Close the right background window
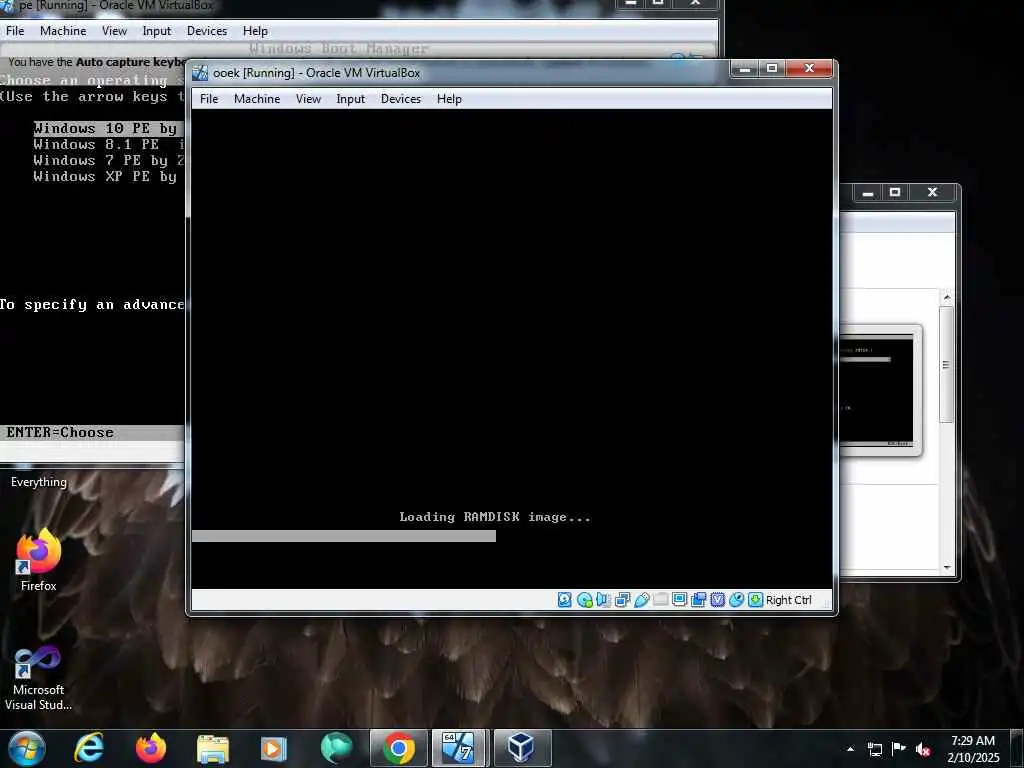The image size is (1024, 768). pyautogui.click(x=933, y=193)
